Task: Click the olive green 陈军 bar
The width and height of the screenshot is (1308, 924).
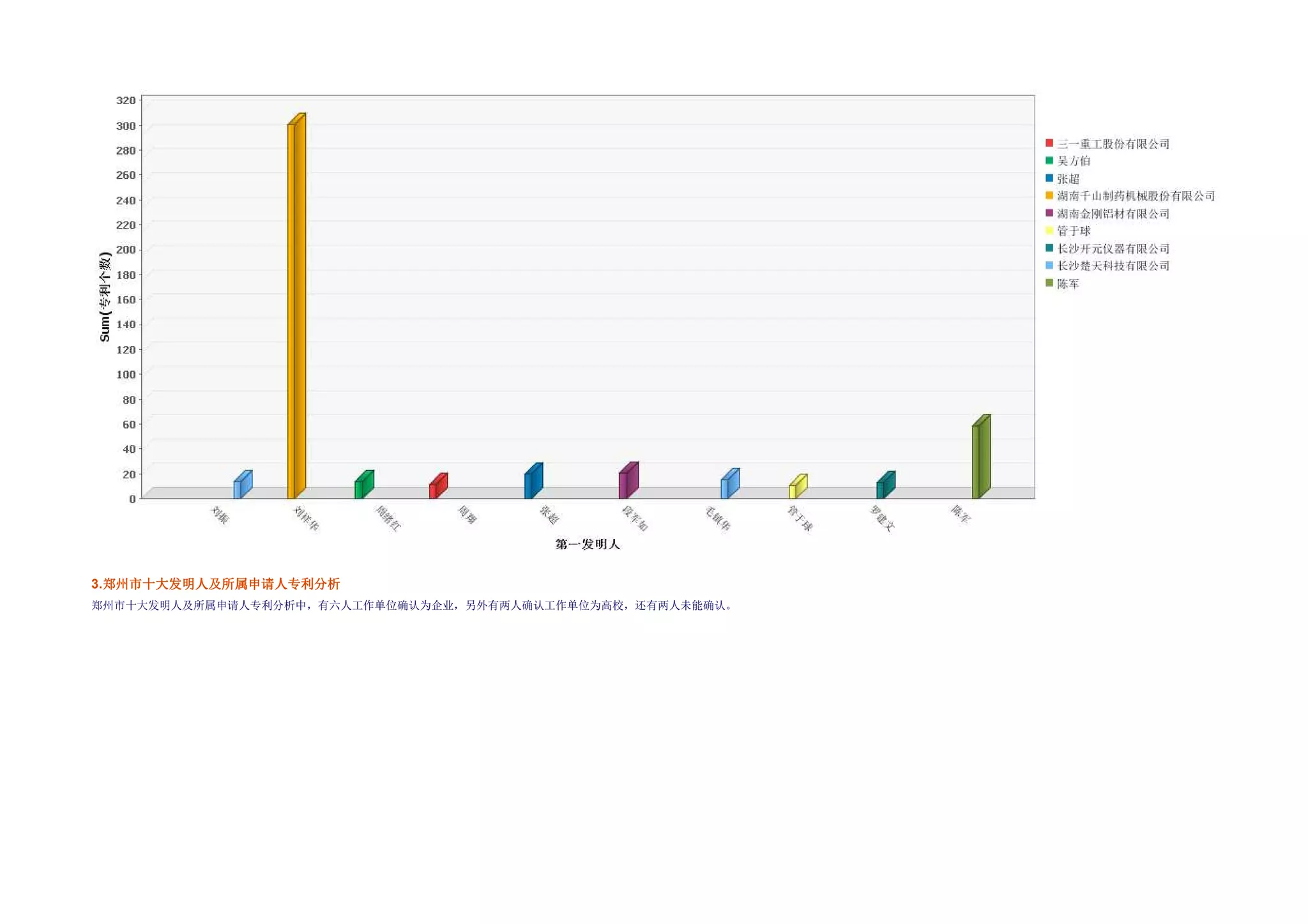Action: [x=980, y=457]
